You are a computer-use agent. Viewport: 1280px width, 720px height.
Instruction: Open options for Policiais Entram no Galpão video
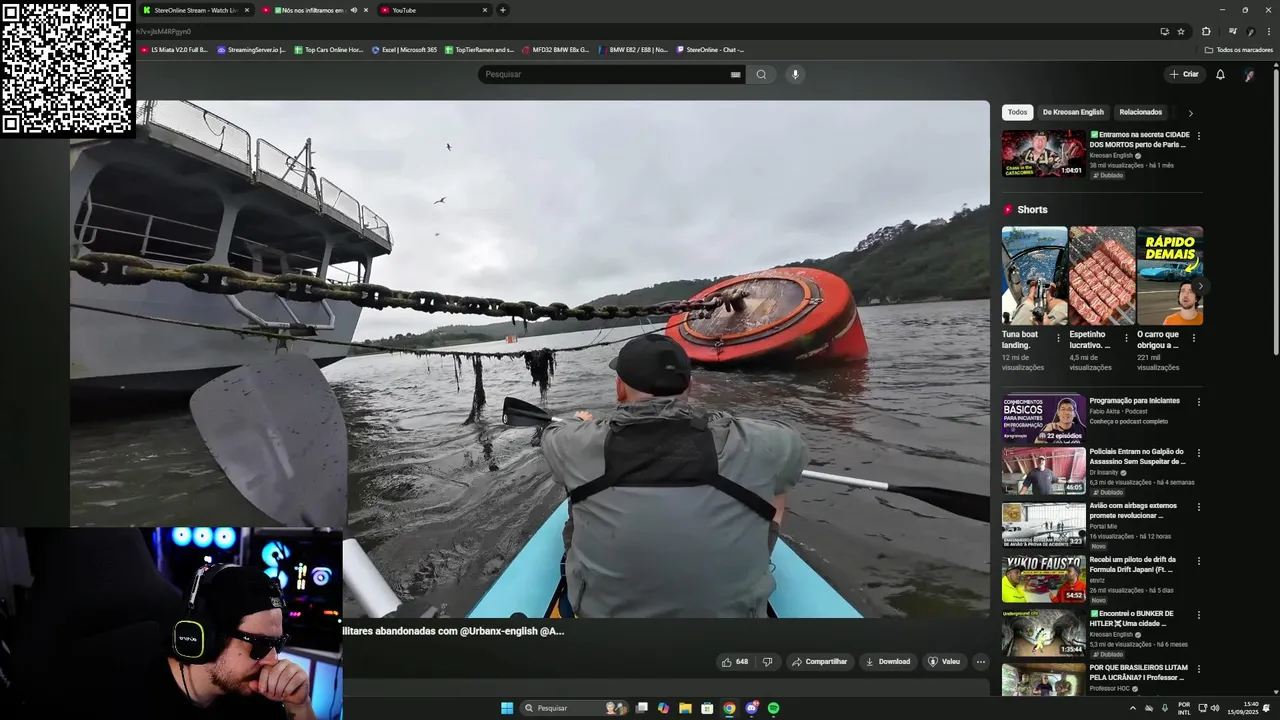pyautogui.click(x=1198, y=453)
